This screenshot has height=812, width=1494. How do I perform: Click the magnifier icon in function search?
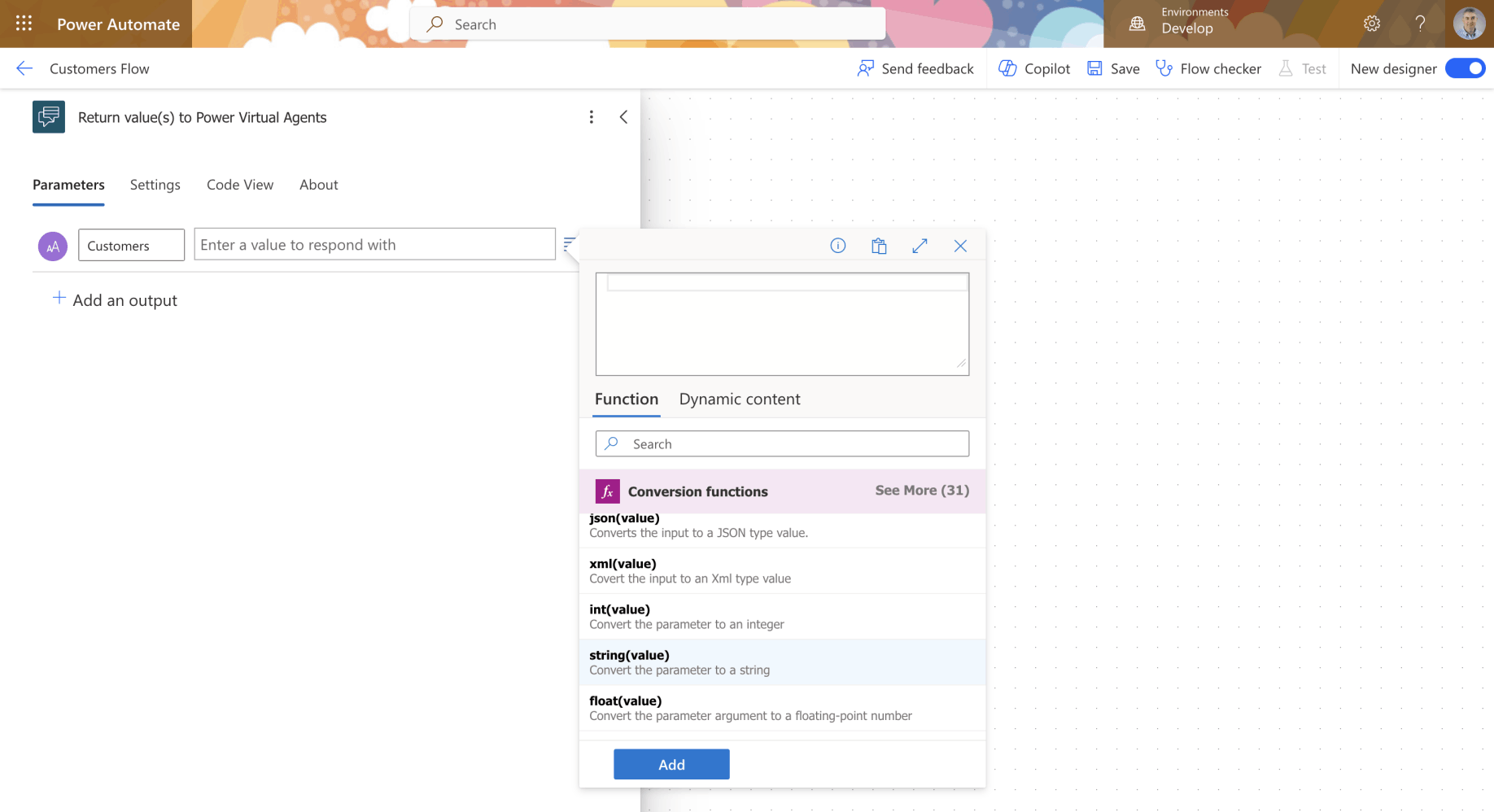(x=612, y=443)
